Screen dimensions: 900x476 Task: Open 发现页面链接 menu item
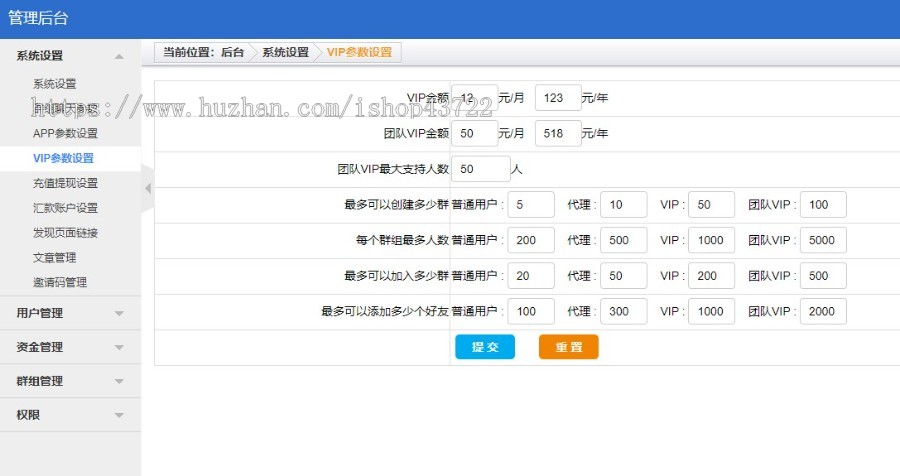point(65,233)
